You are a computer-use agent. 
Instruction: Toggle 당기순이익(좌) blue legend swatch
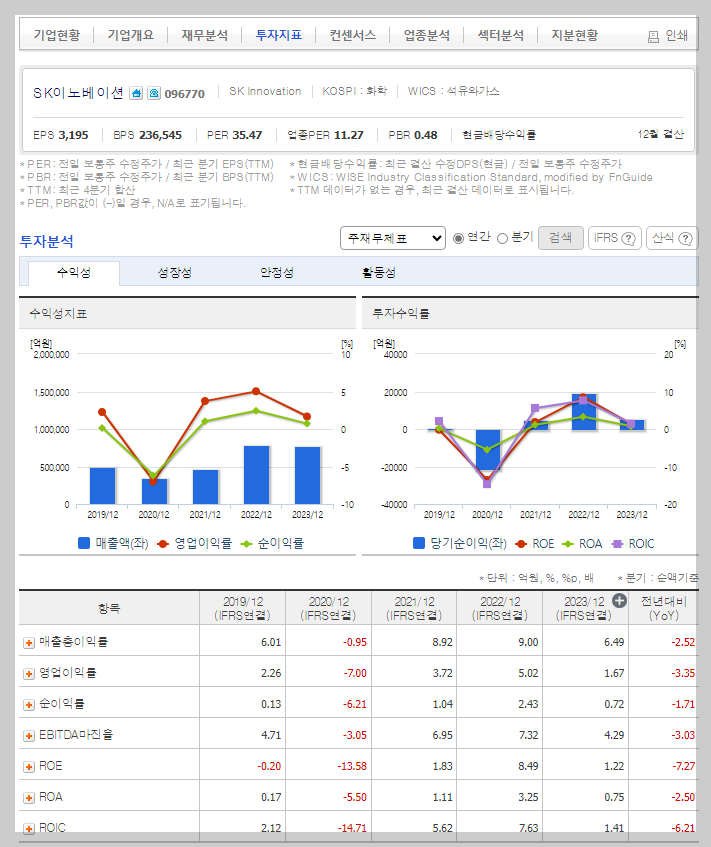419,543
